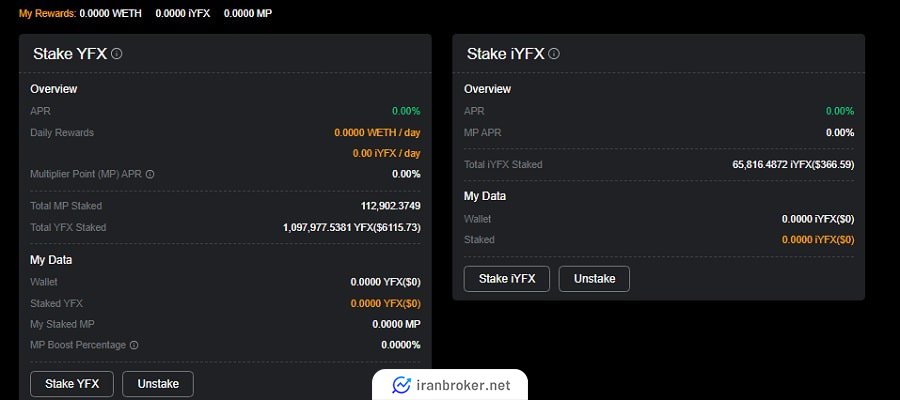The width and height of the screenshot is (900, 400).
Task: Click the info icon beside Stake iYFX title
Action: [554, 54]
